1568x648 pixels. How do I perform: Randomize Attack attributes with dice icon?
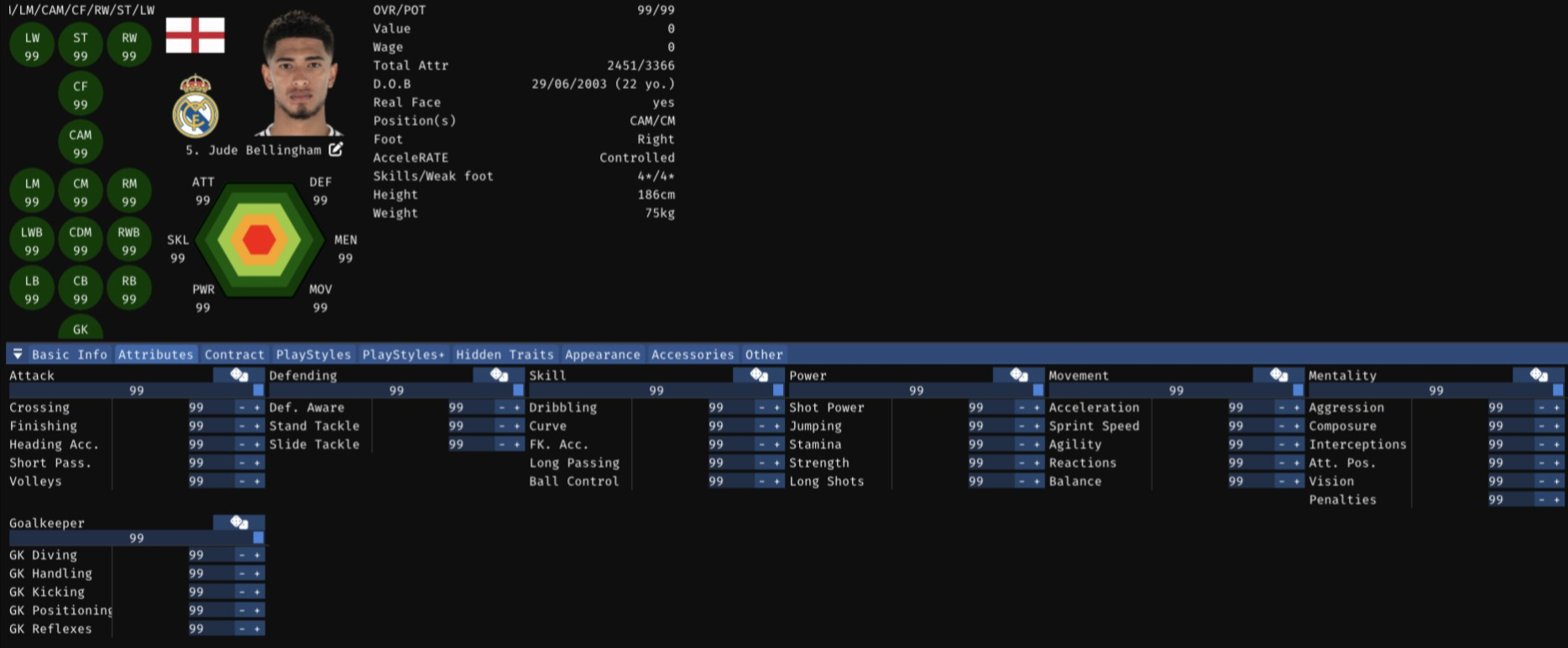pyautogui.click(x=239, y=375)
